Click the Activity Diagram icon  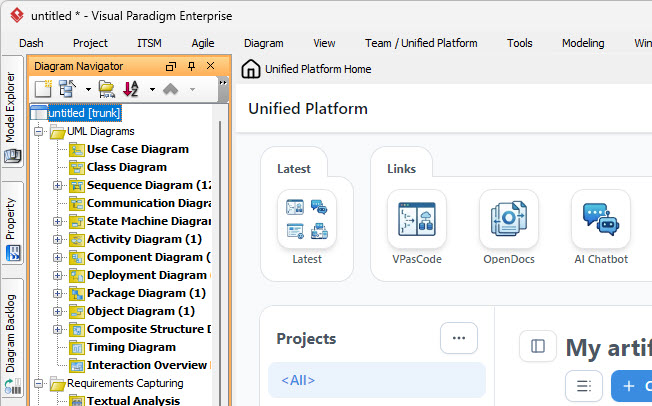(x=77, y=239)
